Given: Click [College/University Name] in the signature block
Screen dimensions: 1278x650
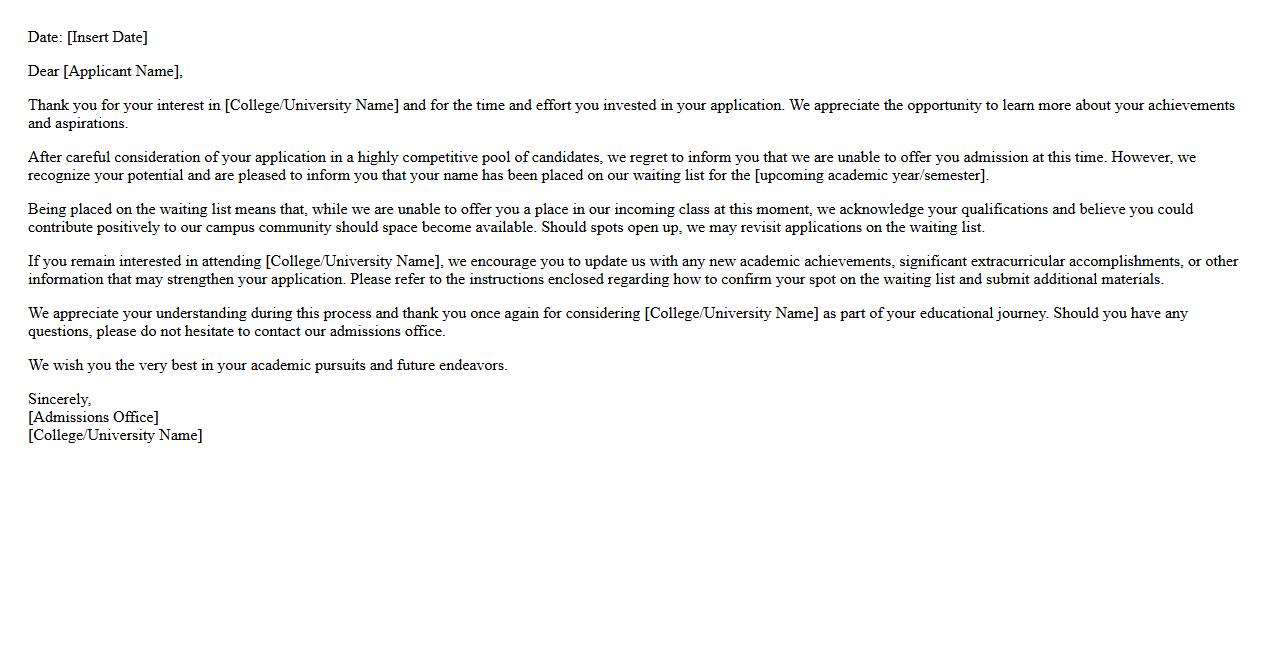Looking at the screenshot, I should [x=115, y=436].
